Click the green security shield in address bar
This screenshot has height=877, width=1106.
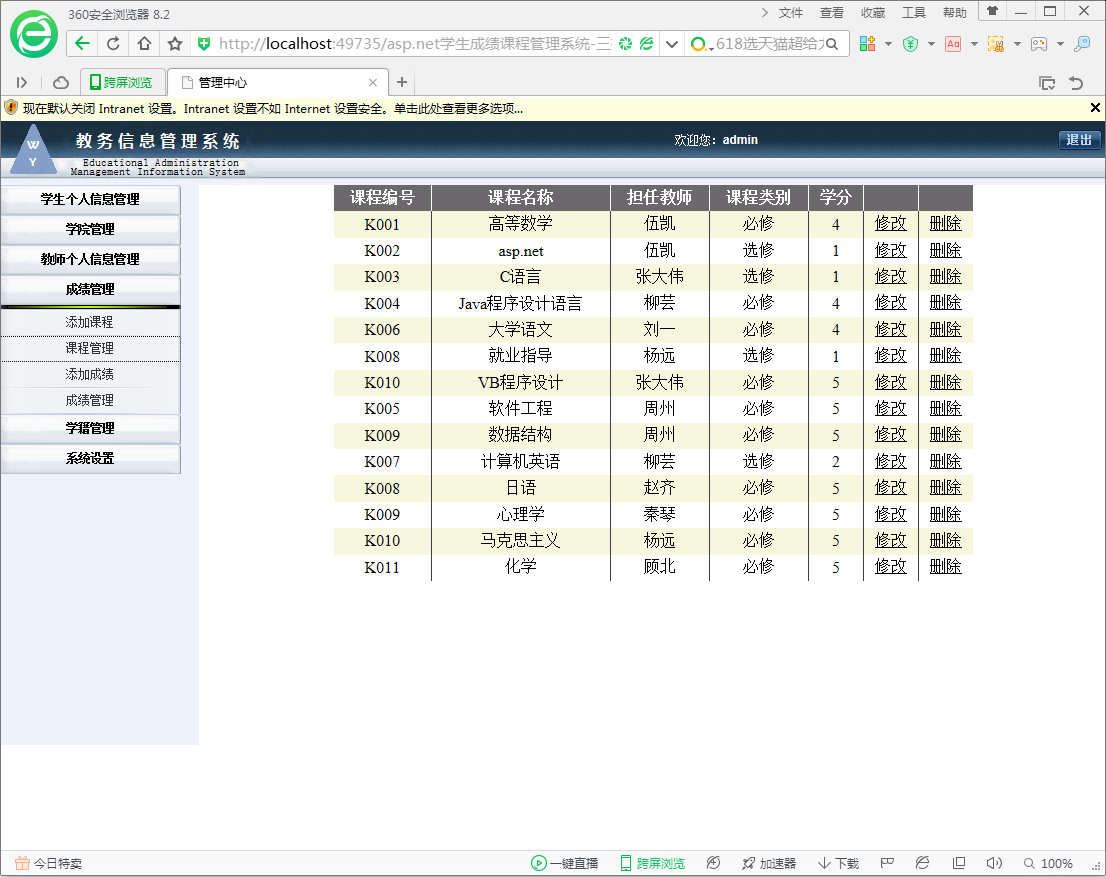click(204, 44)
